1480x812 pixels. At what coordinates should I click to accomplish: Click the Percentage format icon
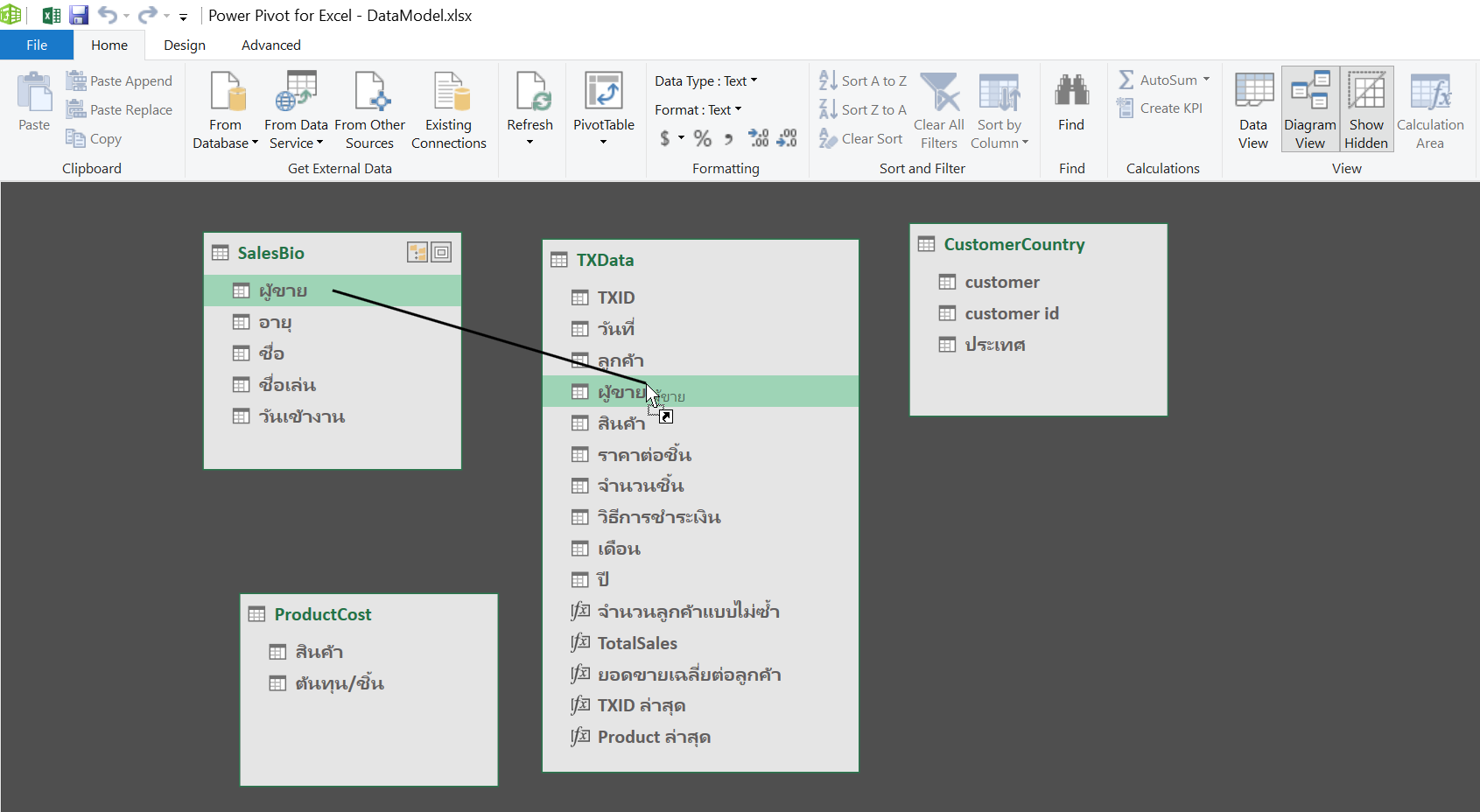(701, 138)
